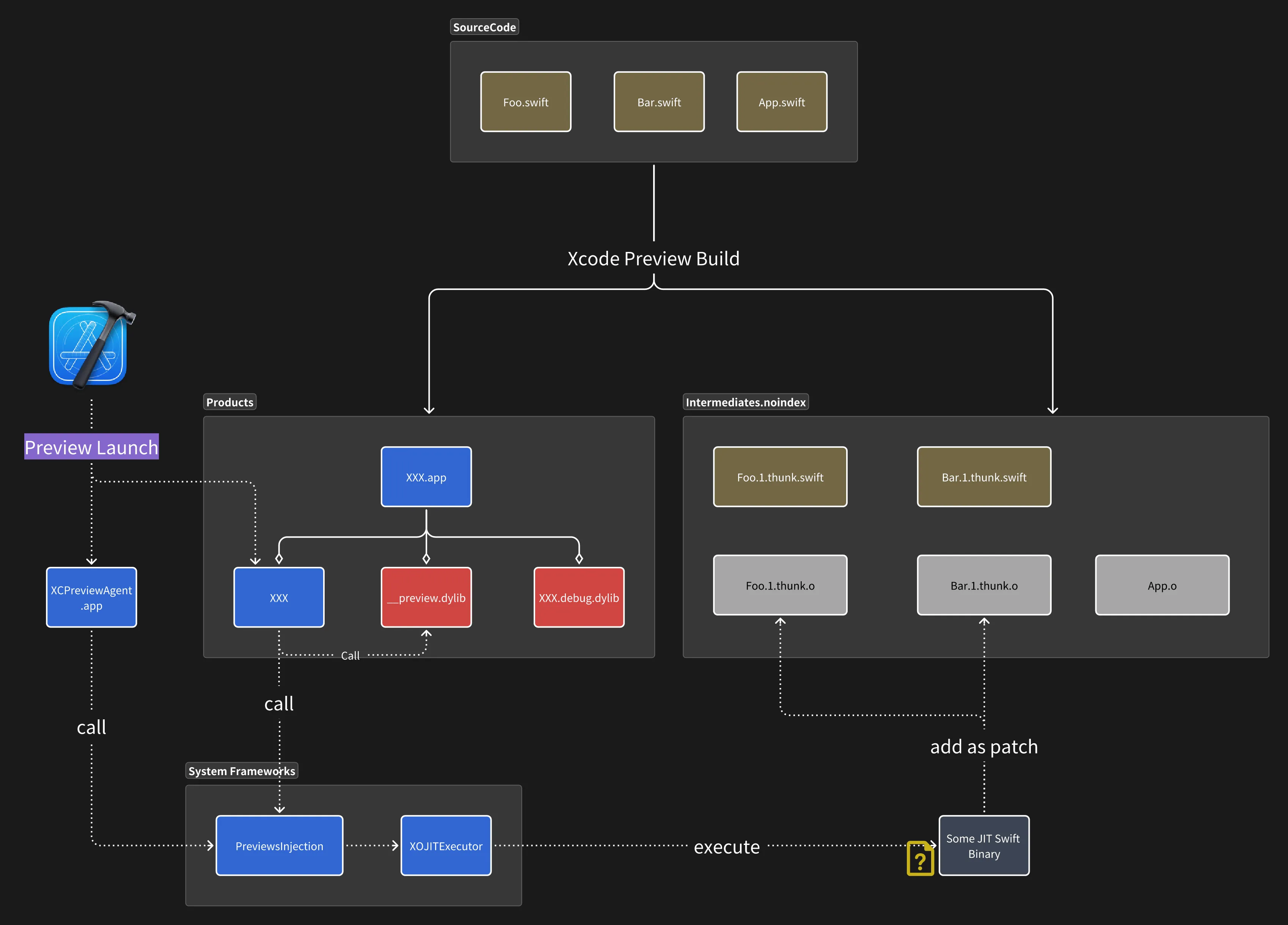1288x925 pixels.
Task: Select Some JIT Swift Binary node
Action: tap(983, 846)
